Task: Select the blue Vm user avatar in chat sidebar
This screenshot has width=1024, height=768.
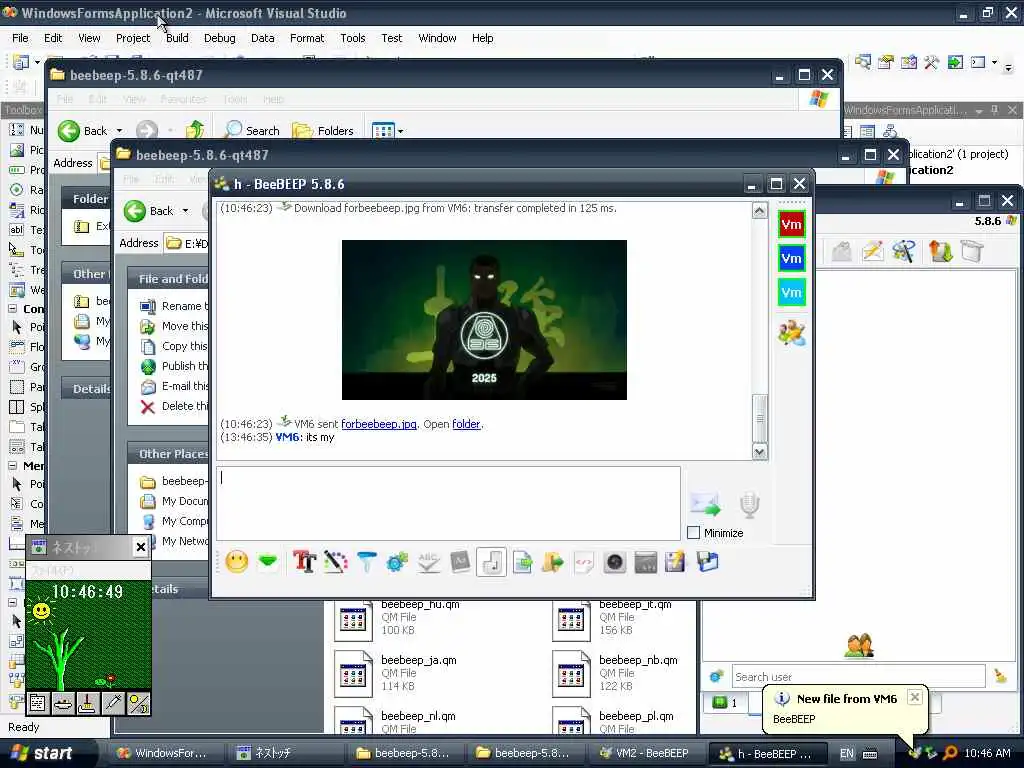Action: [x=792, y=259]
